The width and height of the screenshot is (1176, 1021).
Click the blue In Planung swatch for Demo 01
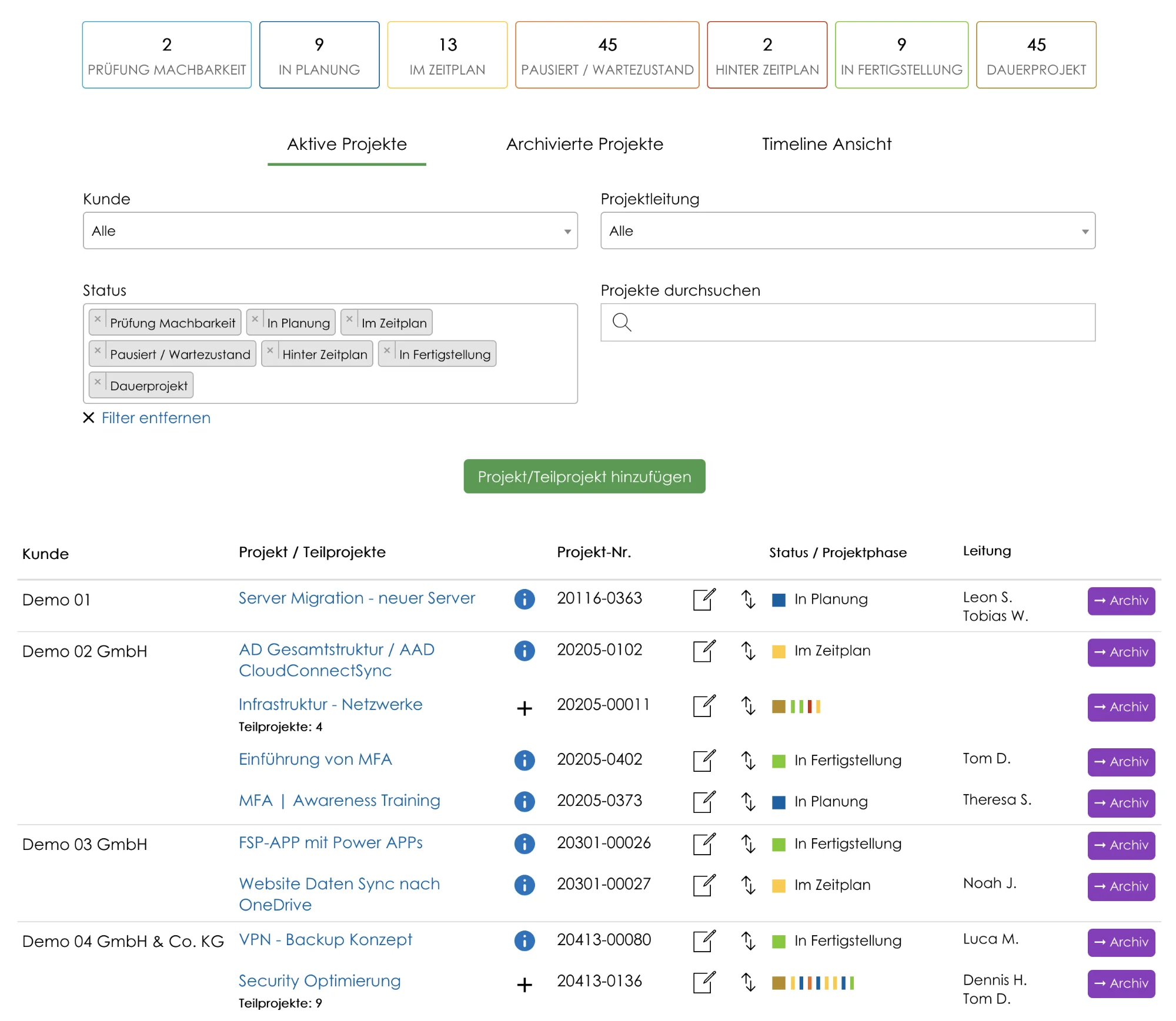[x=779, y=600]
